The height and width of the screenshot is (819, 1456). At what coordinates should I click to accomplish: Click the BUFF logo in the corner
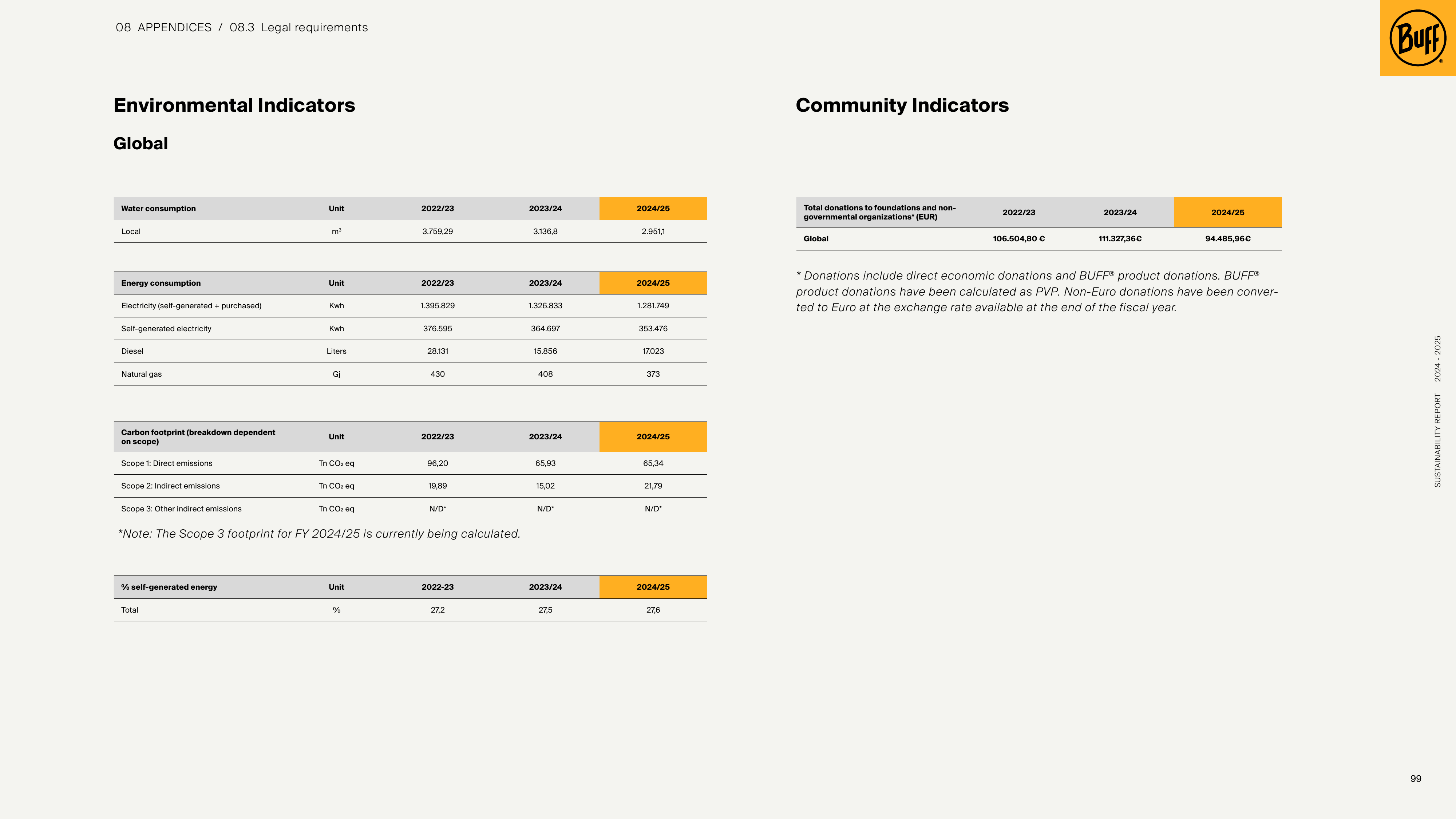[x=1417, y=38]
